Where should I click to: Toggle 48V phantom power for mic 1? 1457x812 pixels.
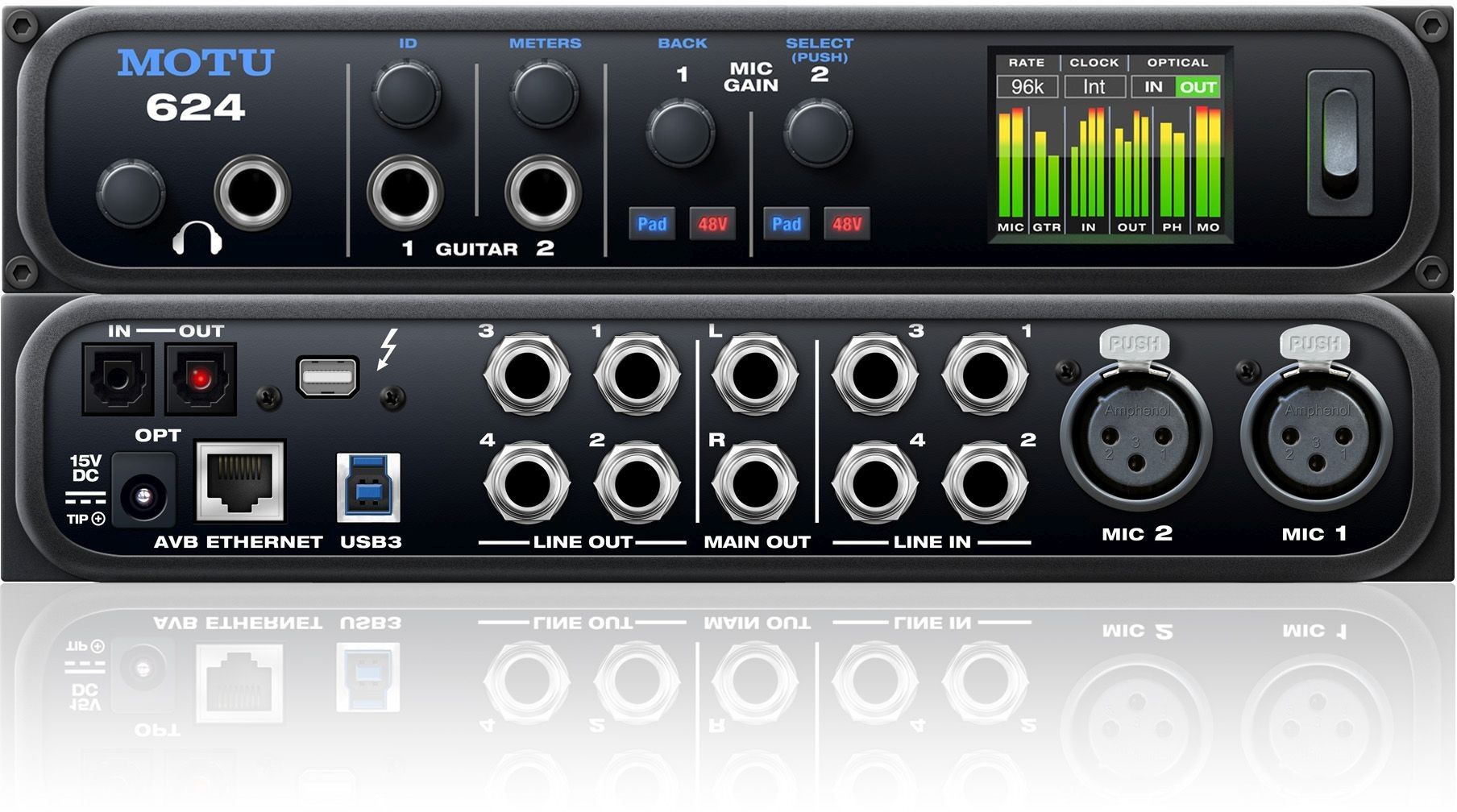(712, 224)
